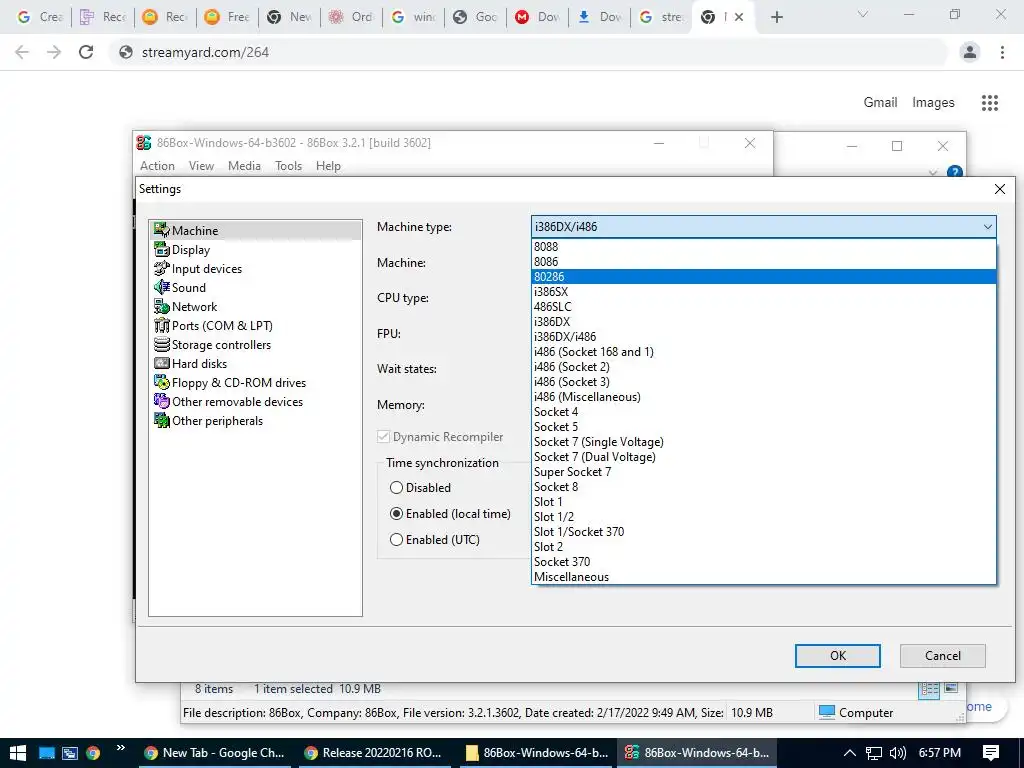Switch to the Ord browser tab
1024x768 pixels.
pos(351,17)
